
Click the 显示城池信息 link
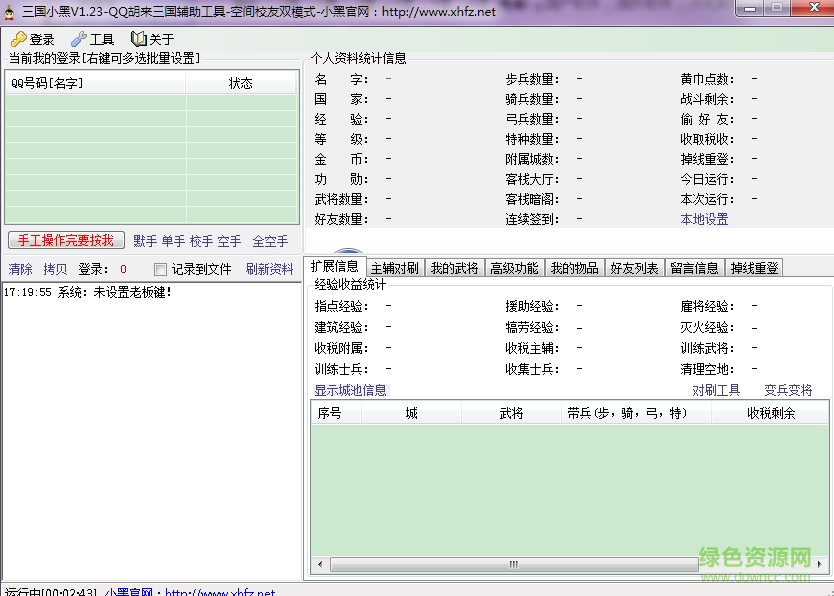click(x=350, y=389)
